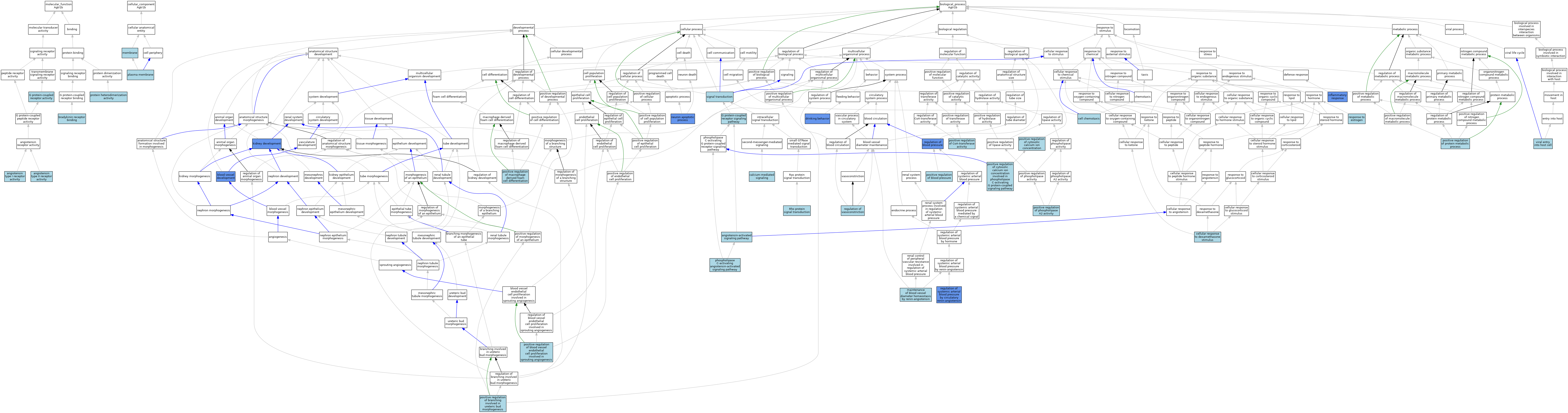Select the cellular_component Agtr1b root node
Image resolution: width=1568 pixels, height=413 pixels.
click(x=141, y=6)
